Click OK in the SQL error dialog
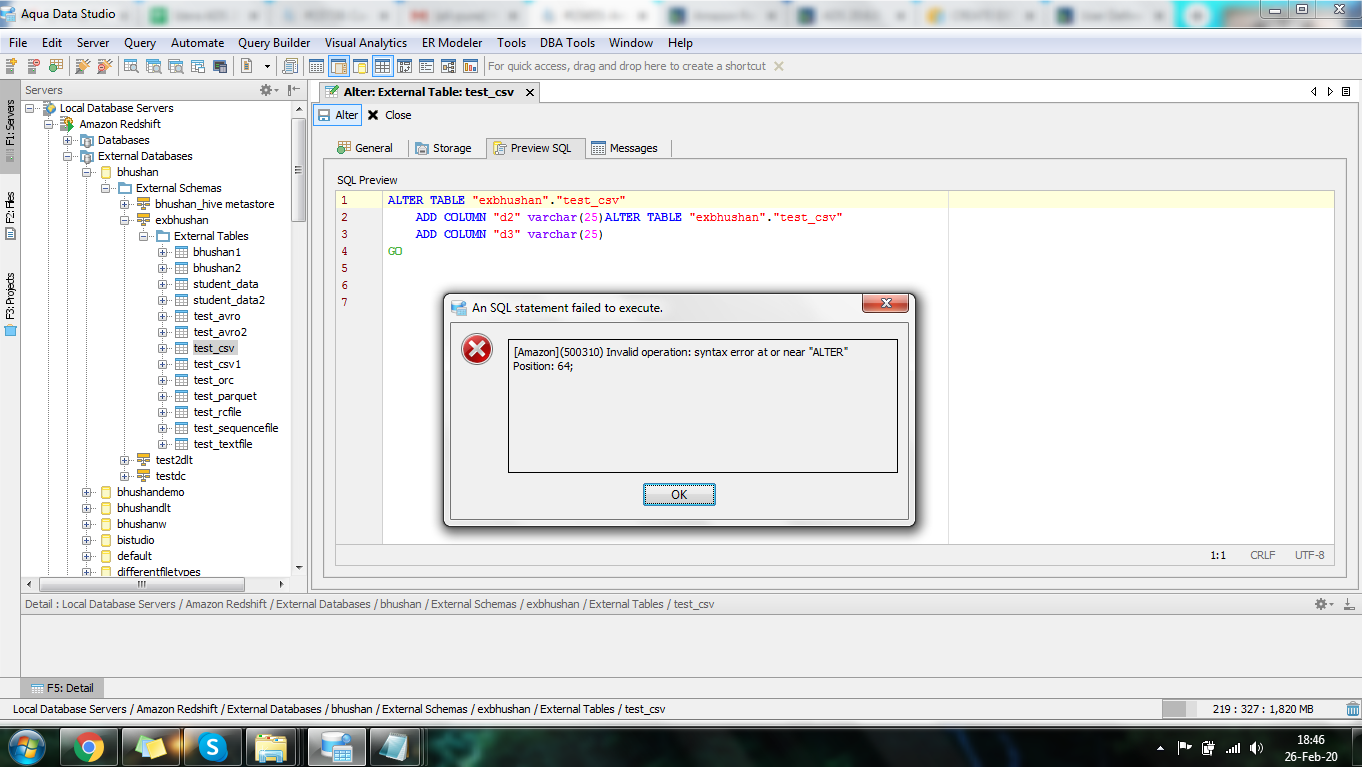Image resolution: width=1362 pixels, height=769 pixels. pos(679,495)
